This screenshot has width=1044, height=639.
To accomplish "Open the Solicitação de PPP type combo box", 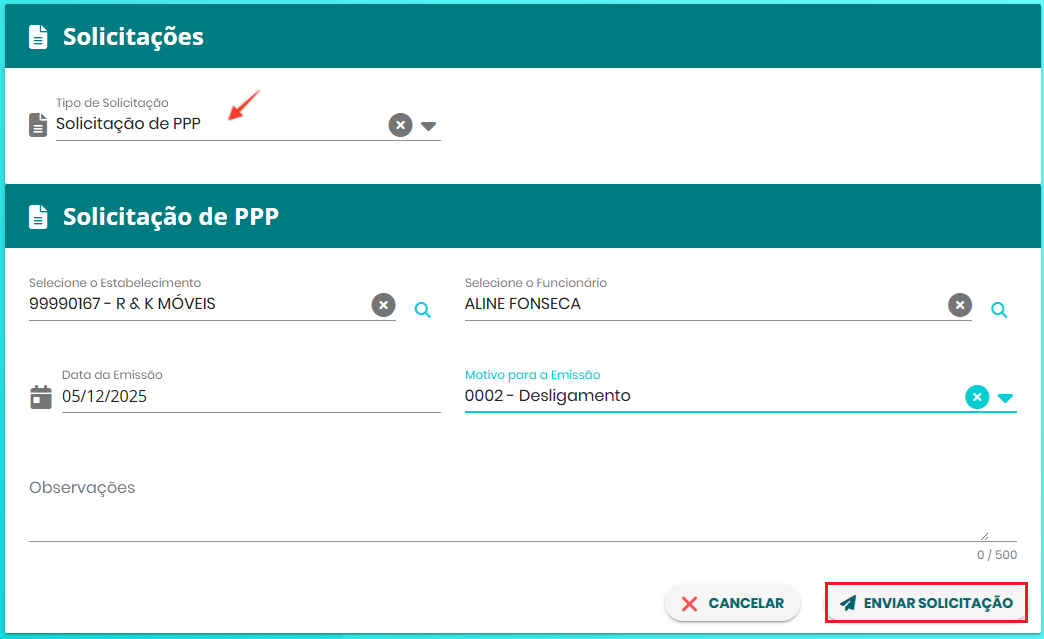I will 248,124.
